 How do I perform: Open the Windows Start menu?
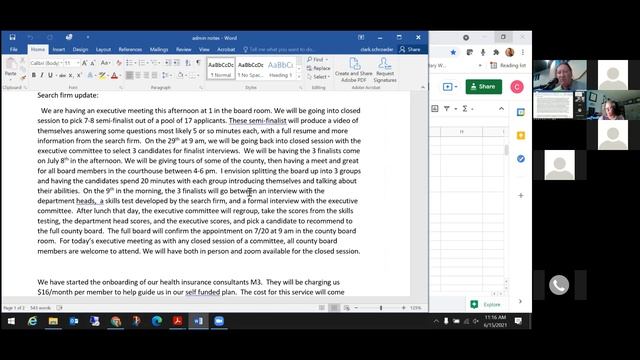click(11, 321)
